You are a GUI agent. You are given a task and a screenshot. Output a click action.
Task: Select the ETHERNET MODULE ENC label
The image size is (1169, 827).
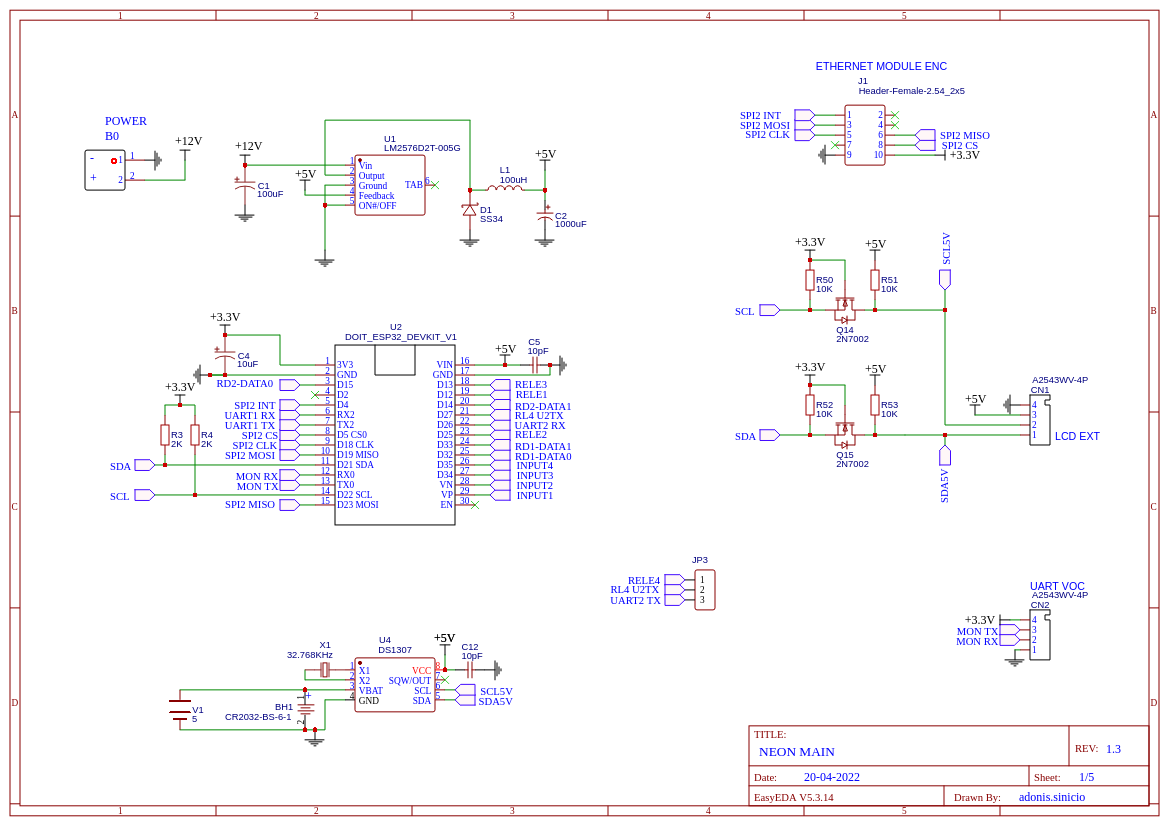pos(880,66)
